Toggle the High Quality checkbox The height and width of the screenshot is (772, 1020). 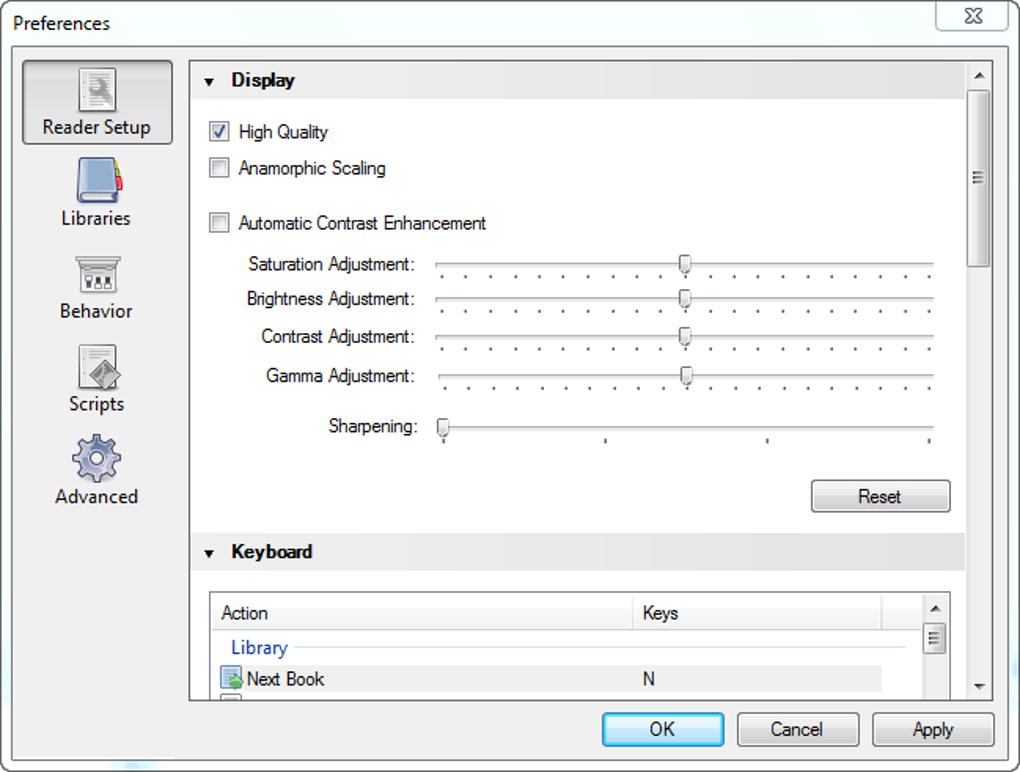click(219, 131)
